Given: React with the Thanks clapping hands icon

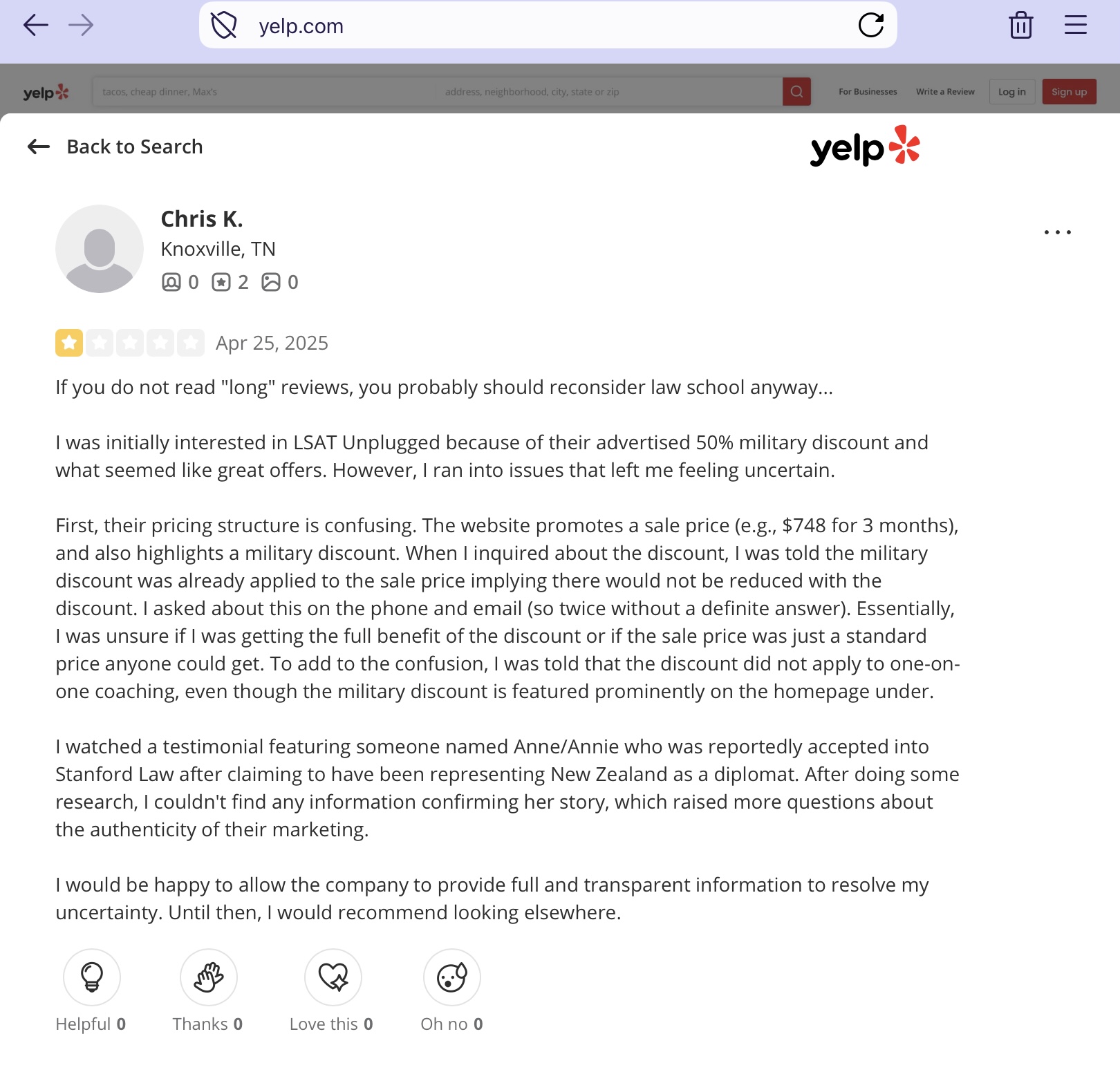Looking at the screenshot, I should point(209,977).
